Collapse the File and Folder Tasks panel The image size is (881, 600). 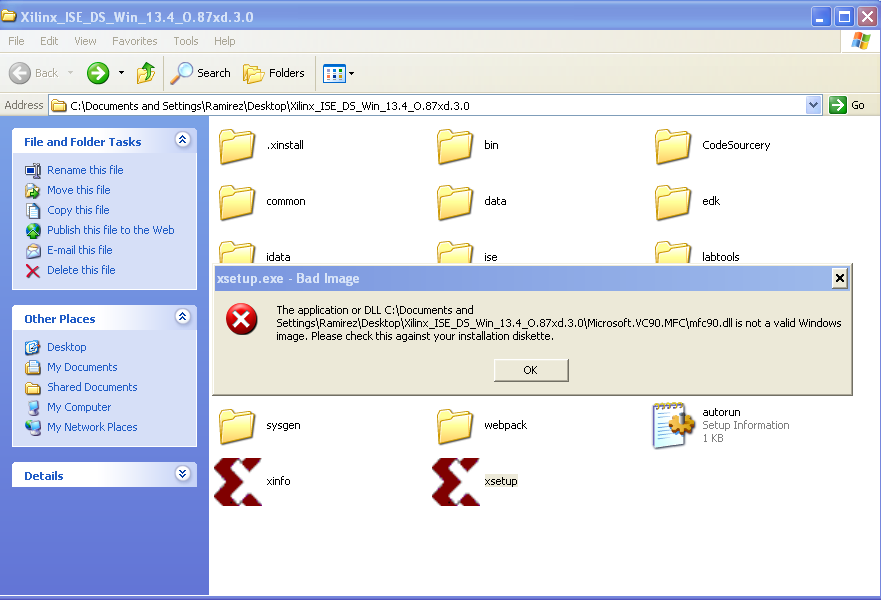pyautogui.click(x=182, y=140)
